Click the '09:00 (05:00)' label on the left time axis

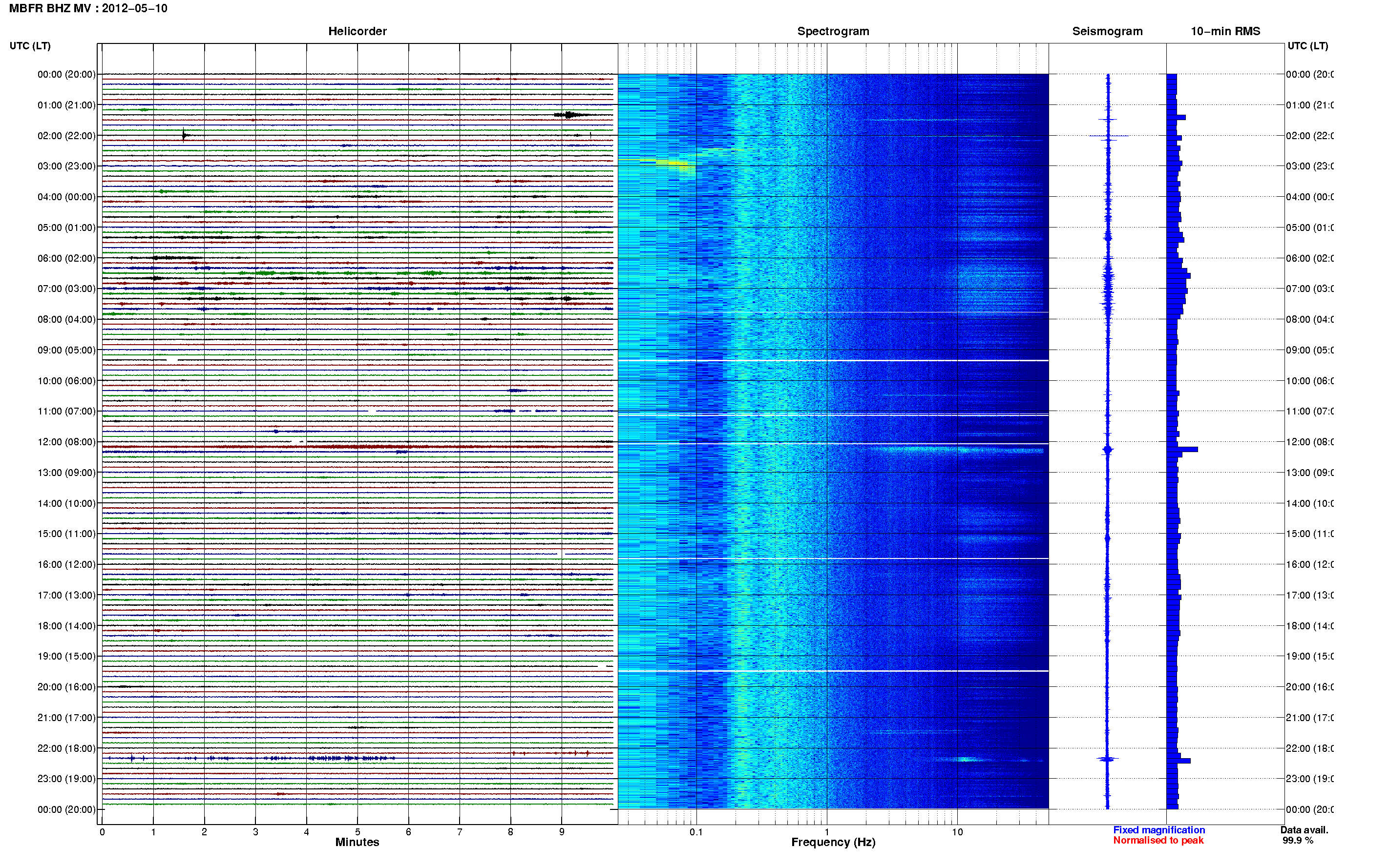point(66,350)
